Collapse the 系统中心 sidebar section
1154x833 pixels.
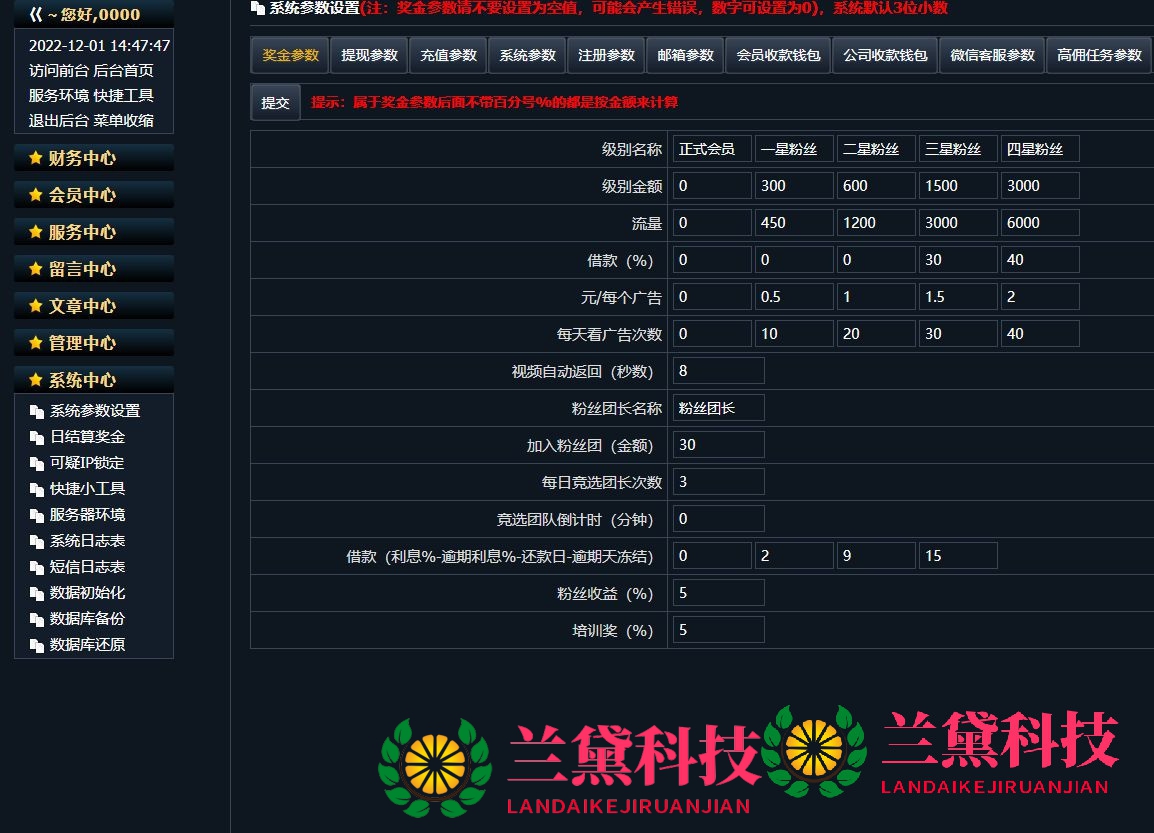[x=82, y=380]
